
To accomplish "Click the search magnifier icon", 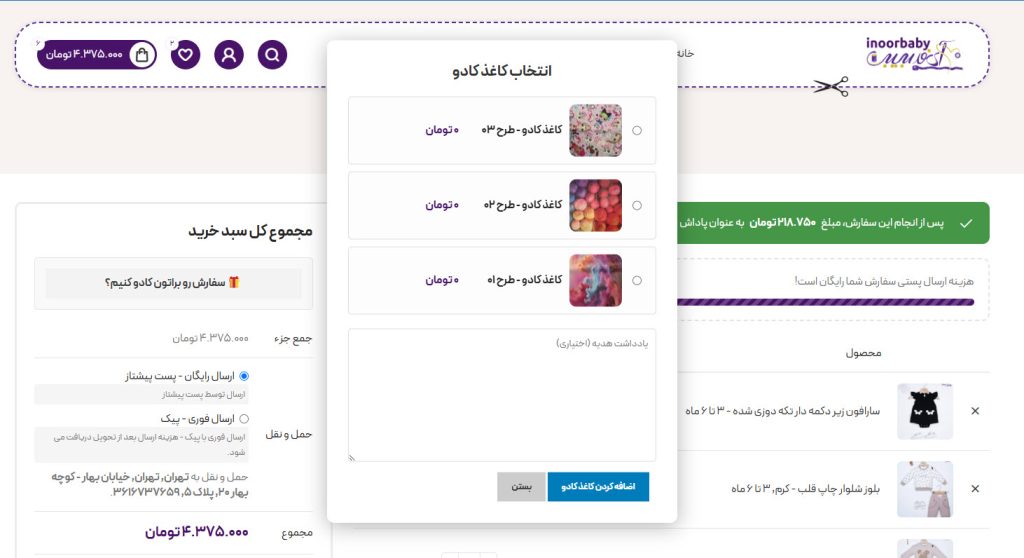I will point(272,54).
